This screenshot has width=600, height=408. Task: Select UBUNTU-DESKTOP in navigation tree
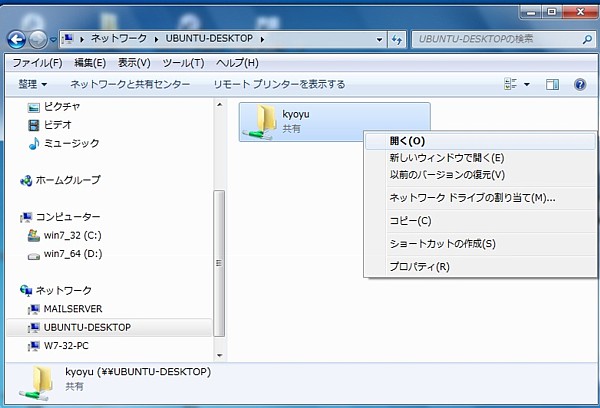[x=87, y=328]
